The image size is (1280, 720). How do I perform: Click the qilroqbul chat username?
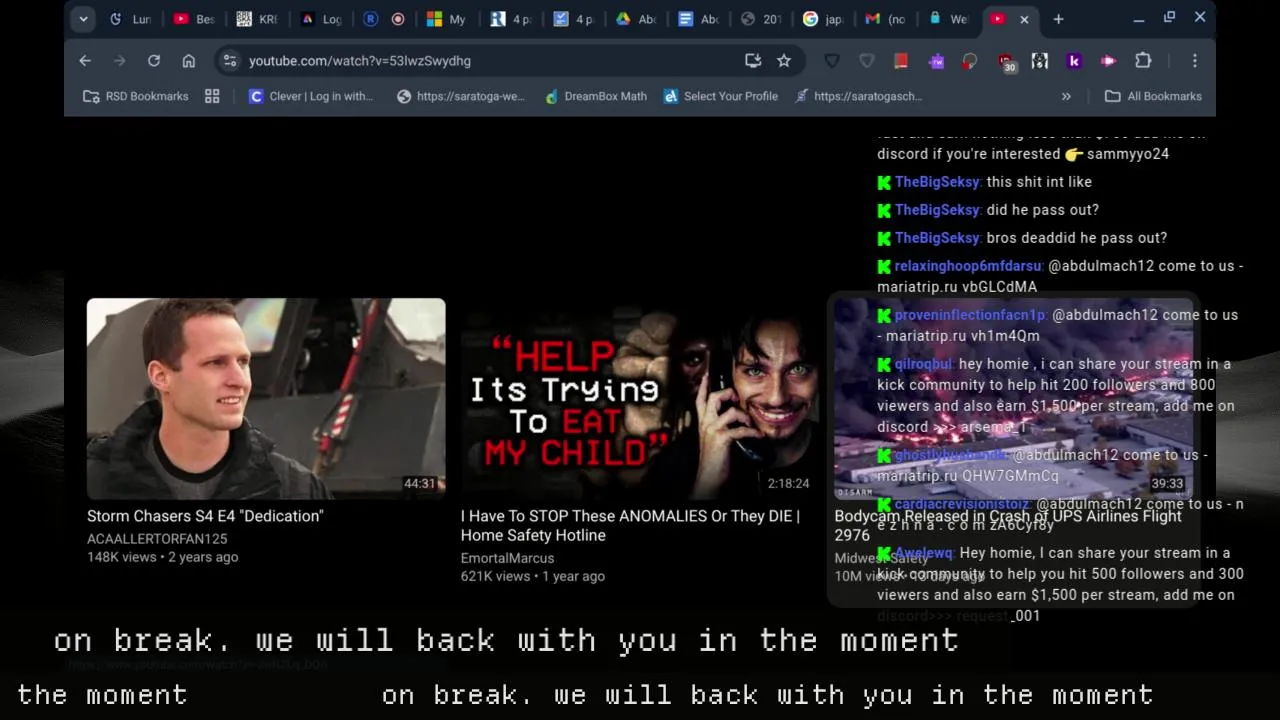923,364
